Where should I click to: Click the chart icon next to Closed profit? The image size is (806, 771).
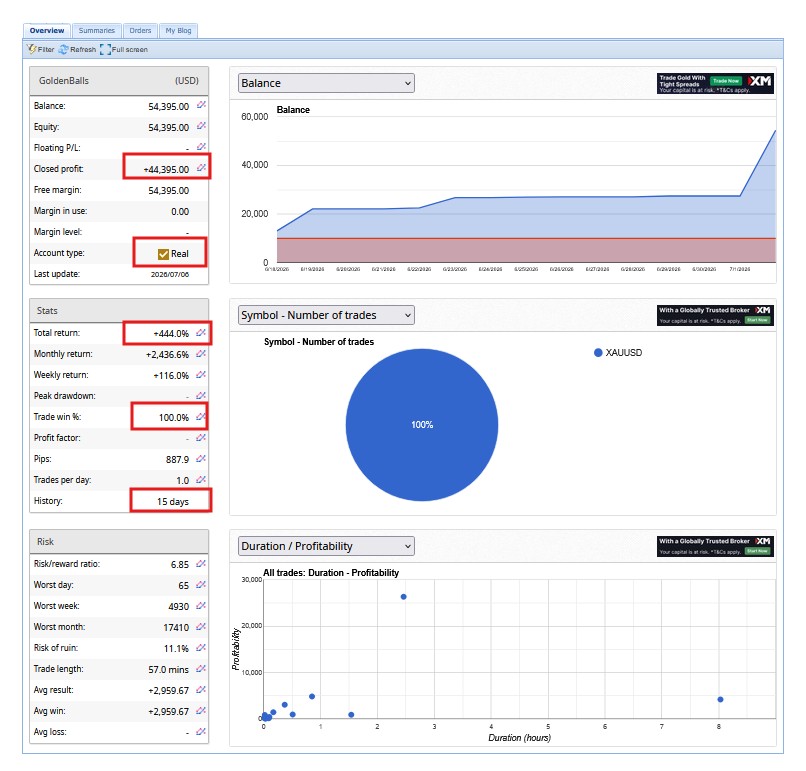pyautogui.click(x=201, y=168)
